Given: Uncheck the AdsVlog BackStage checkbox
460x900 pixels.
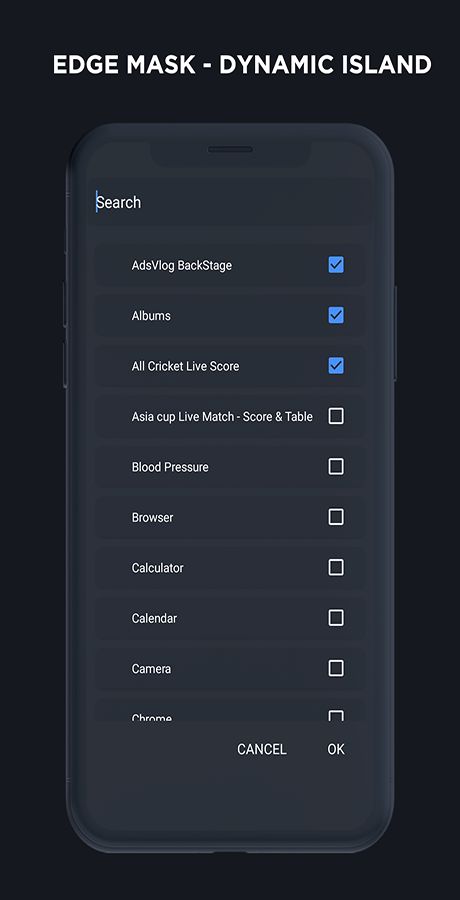Looking at the screenshot, I should [x=336, y=265].
